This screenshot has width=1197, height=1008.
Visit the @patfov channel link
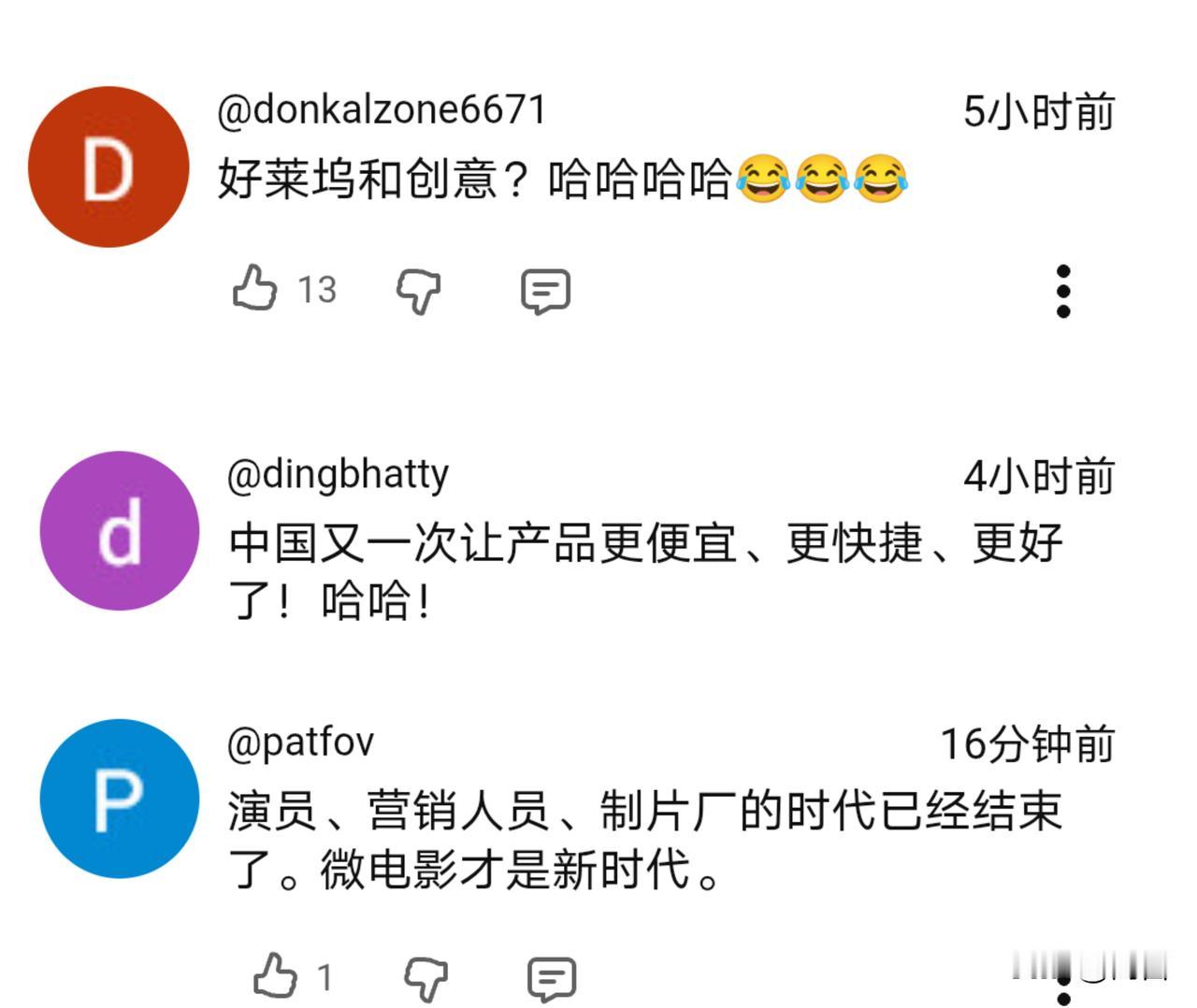point(300,742)
